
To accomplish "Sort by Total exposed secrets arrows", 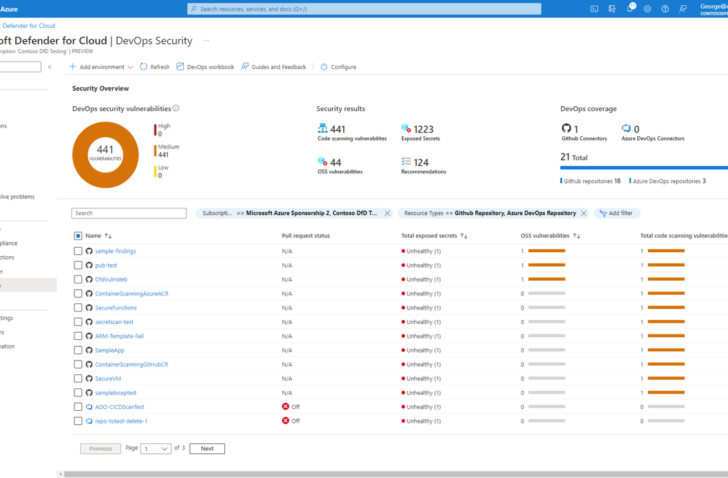I will [464, 236].
